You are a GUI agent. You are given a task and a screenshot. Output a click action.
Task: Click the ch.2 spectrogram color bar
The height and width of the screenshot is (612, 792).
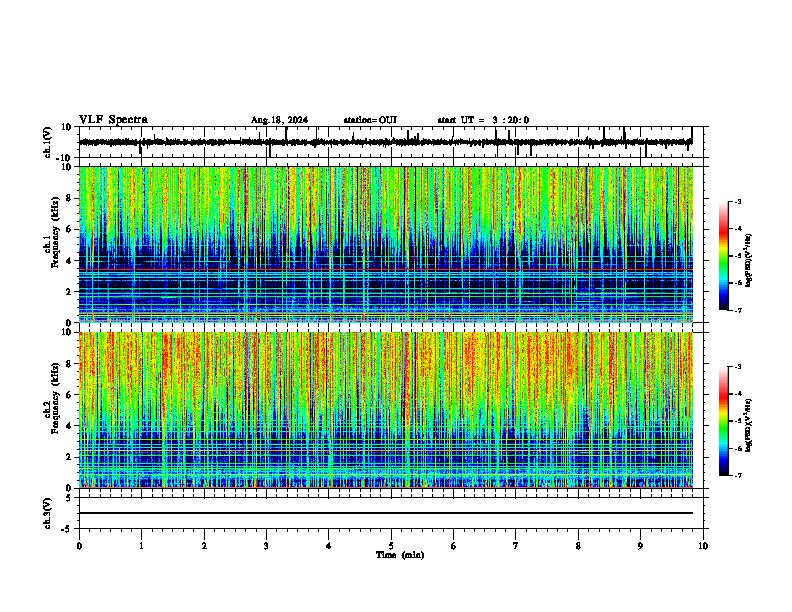723,421
